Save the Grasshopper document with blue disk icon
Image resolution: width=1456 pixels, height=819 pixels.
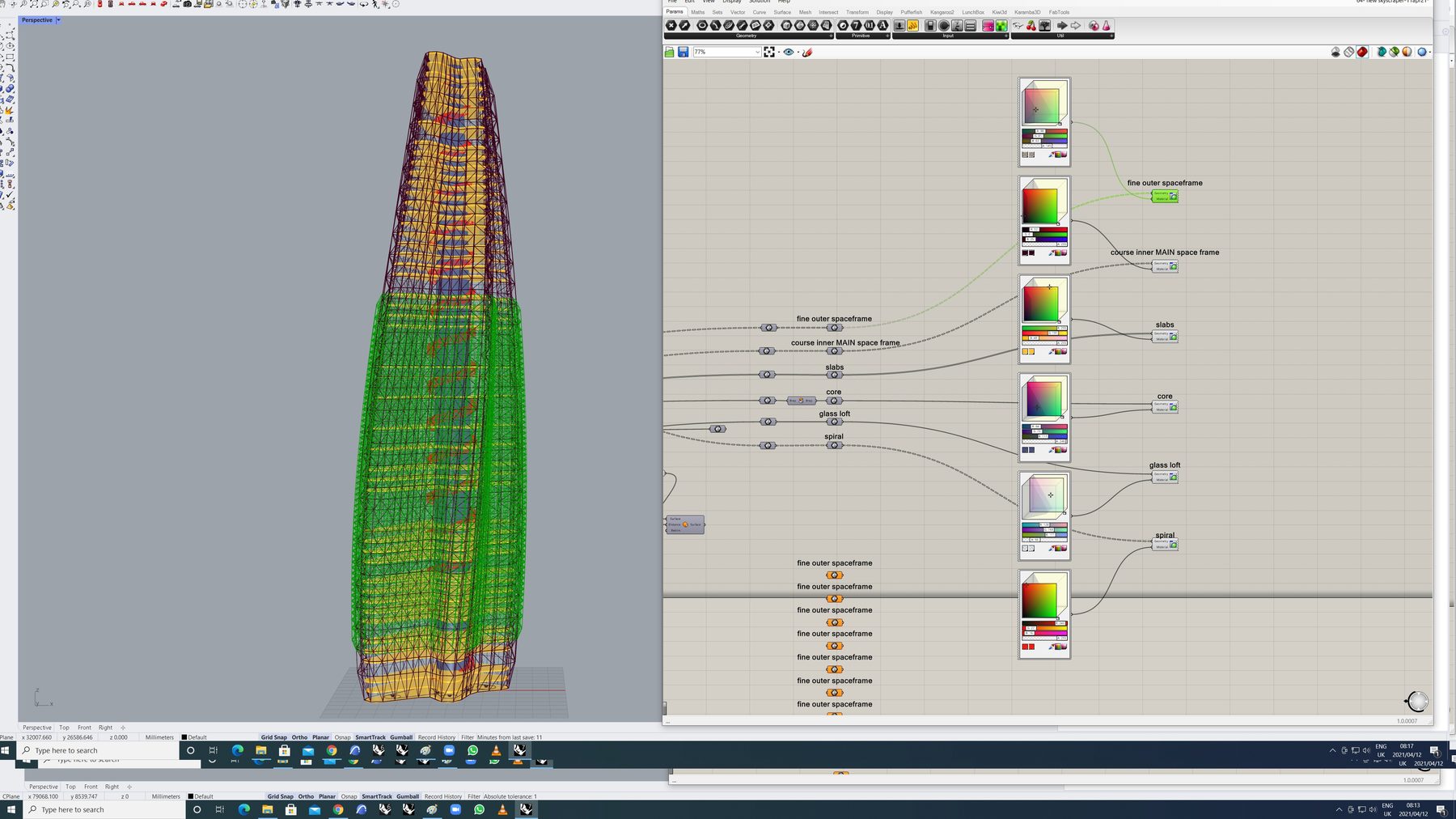[x=683, y=52]
